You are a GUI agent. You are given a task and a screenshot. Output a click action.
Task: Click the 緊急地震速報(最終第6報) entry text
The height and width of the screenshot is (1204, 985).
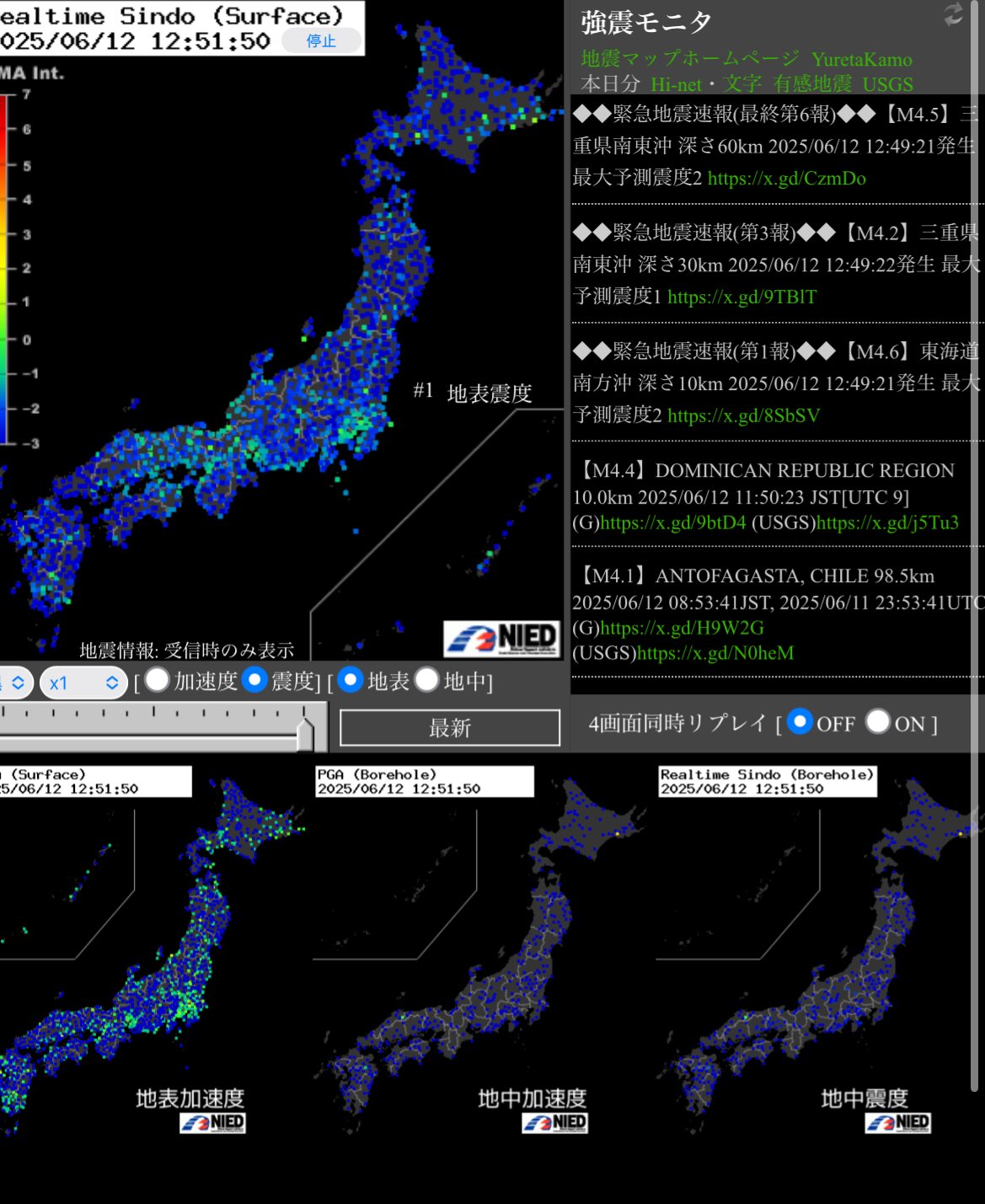[x=775, y=146]
